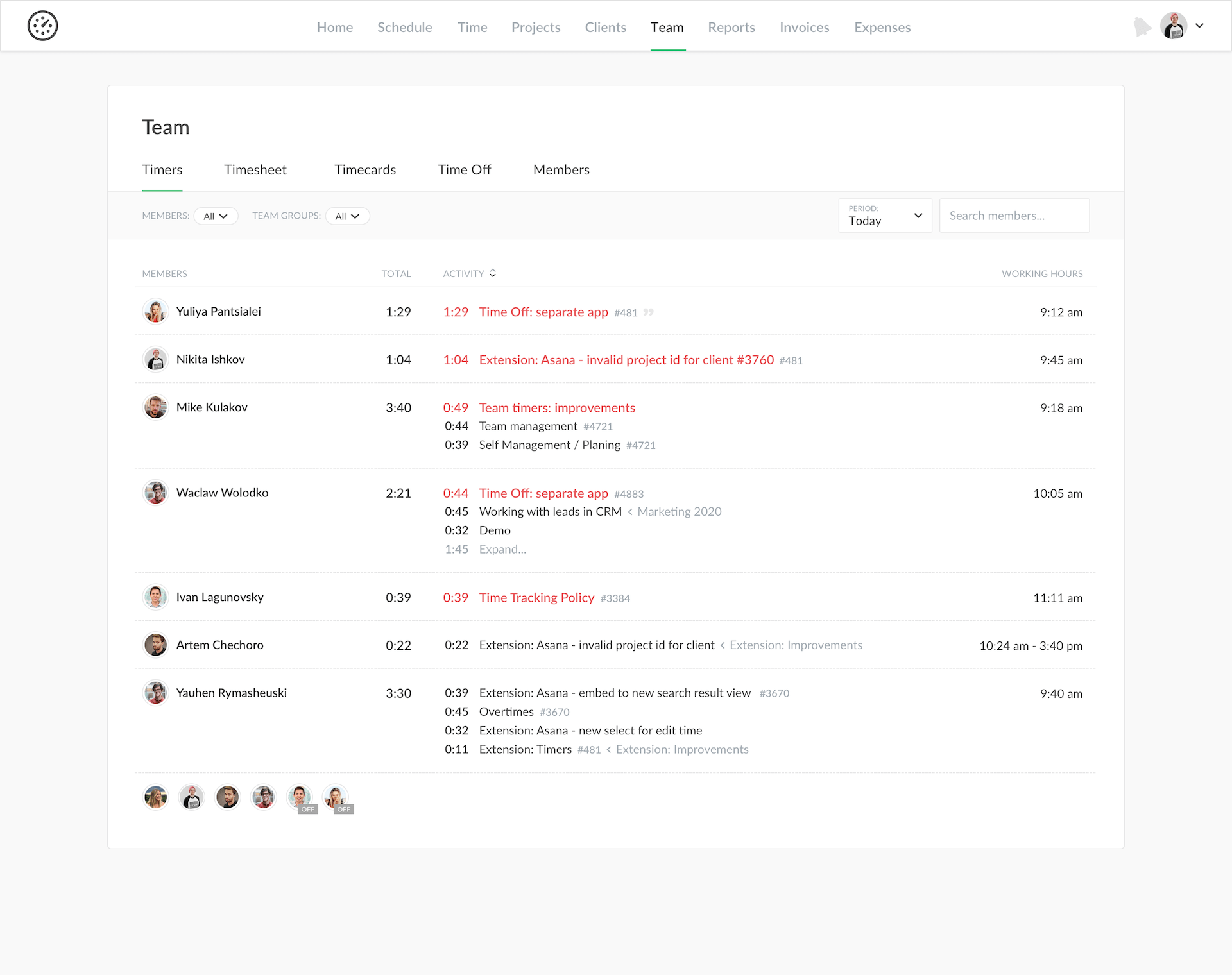Screen dimensions: 1232x975
Task: Click the 'Overtimes' activity entry
Action: click(506, 712)
